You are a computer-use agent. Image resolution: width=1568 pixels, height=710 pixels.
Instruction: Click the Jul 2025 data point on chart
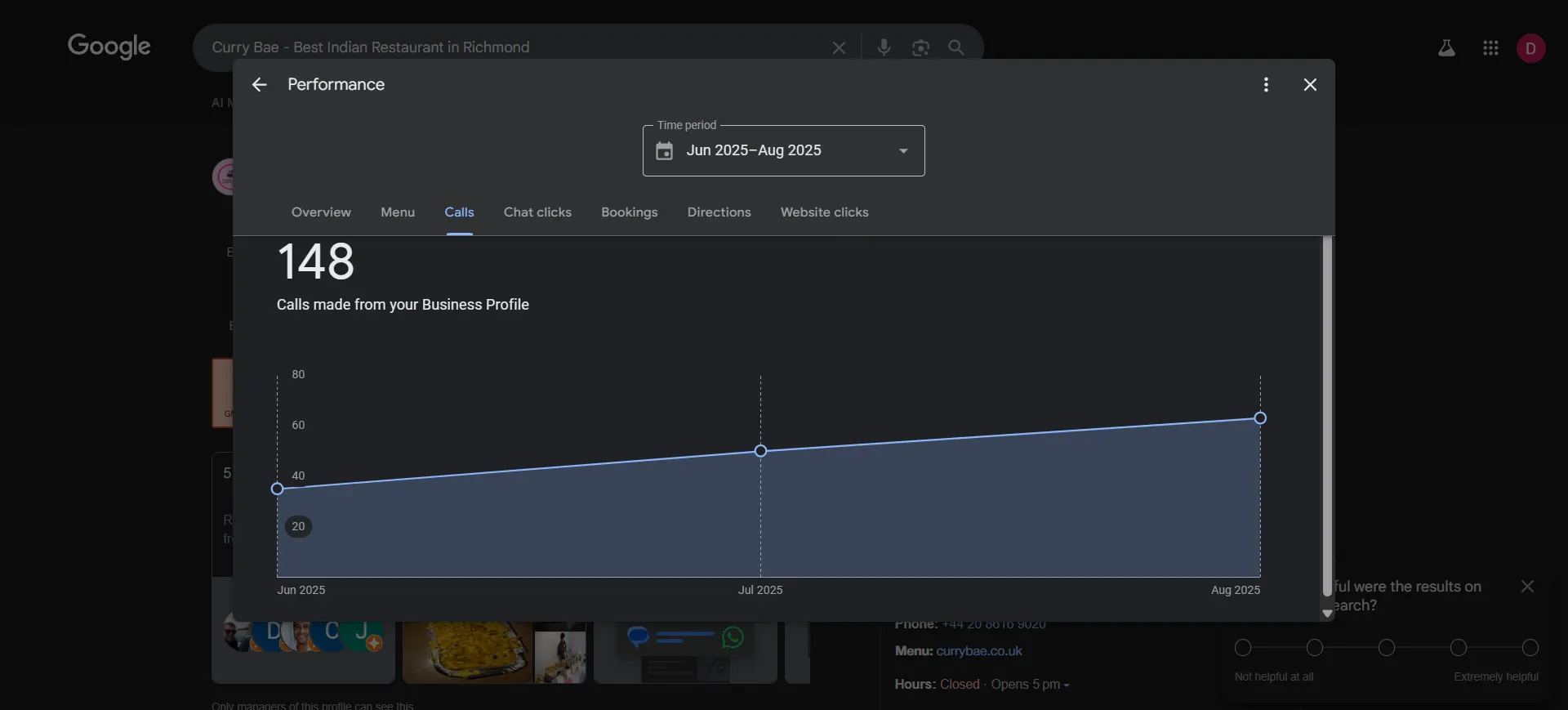click(x=760, y=451)
